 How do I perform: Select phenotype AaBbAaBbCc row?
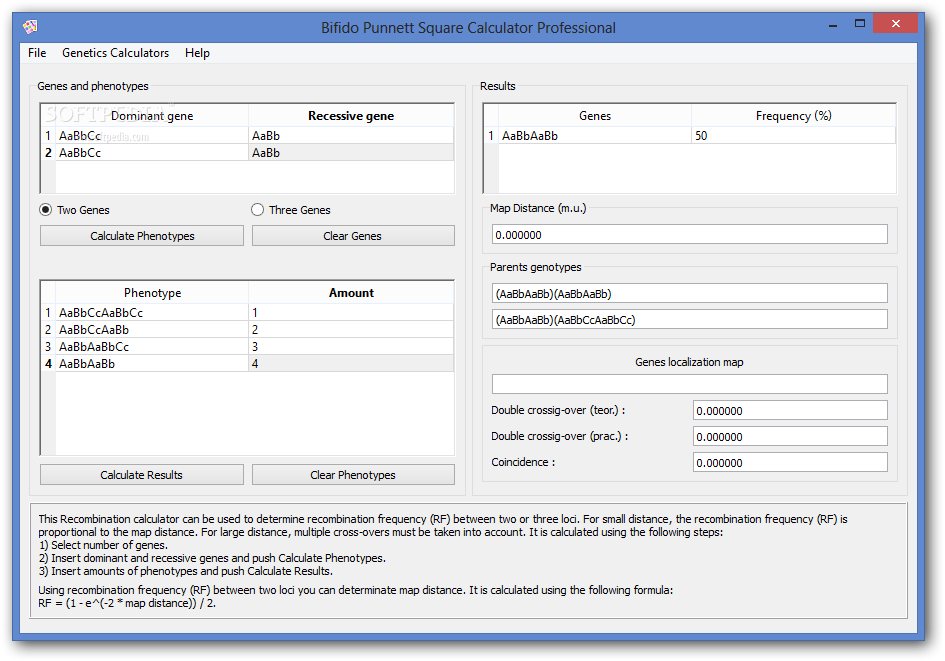click(x=152, y=346)
